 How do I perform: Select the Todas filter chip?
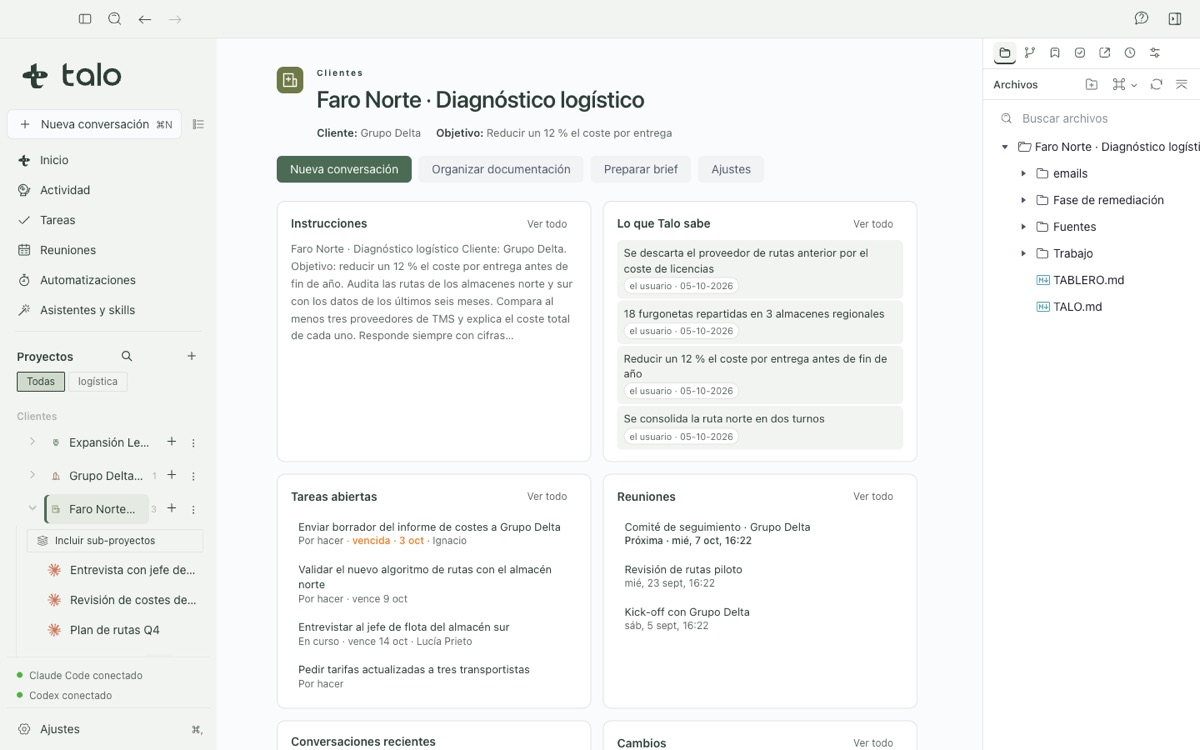click(x=41, y=381)
